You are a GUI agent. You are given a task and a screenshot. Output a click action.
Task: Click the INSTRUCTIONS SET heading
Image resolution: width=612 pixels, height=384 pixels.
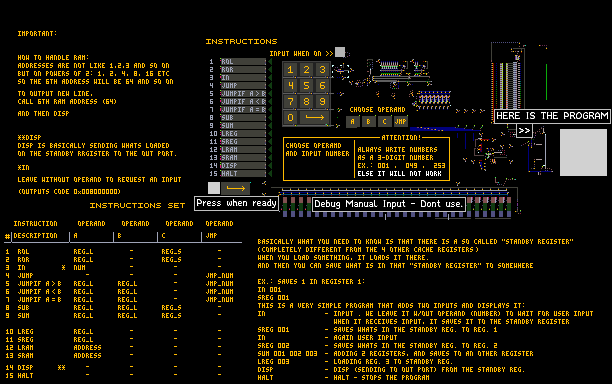coord(137,206)
